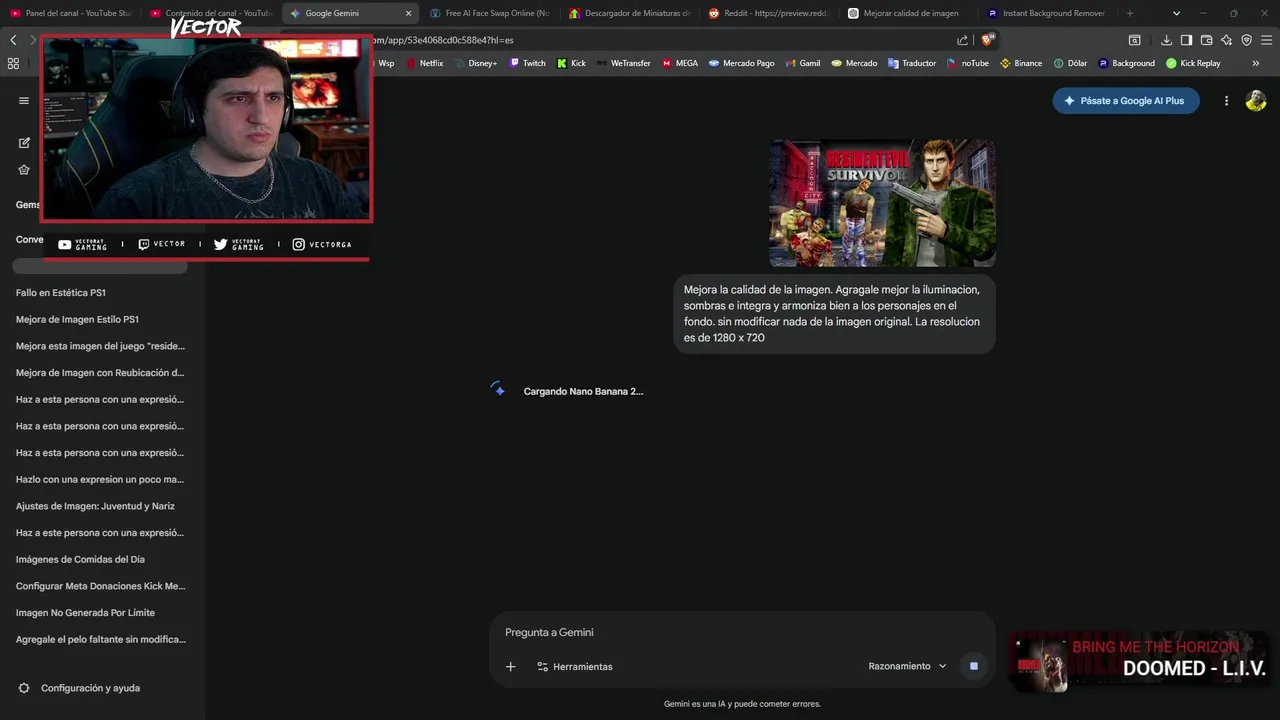Screen dimensions: 1280x720
Task: Open conversation Hazlo con una expresion un poco
Action: click(100, 479)
